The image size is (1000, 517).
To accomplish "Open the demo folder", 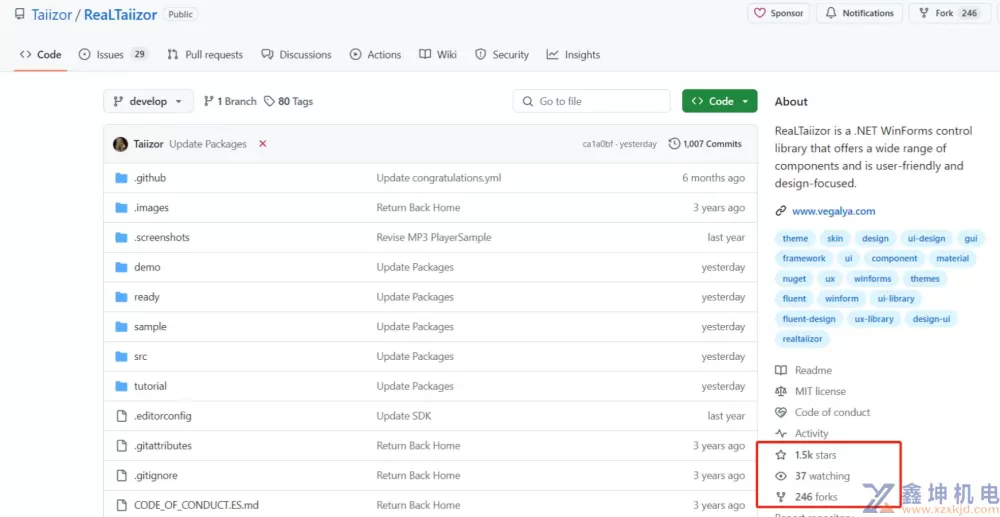I will pyautogui.click(x=147, y=267).
